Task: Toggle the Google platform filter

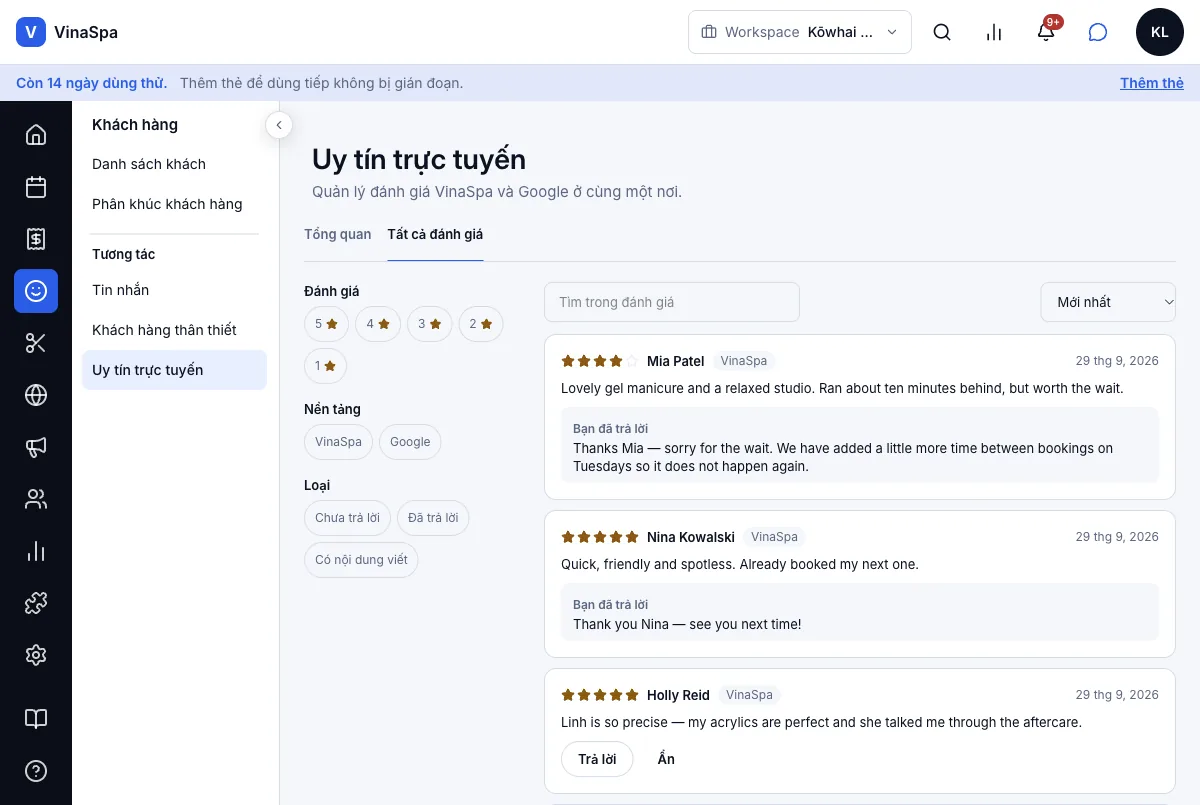Action: [410, 442]
